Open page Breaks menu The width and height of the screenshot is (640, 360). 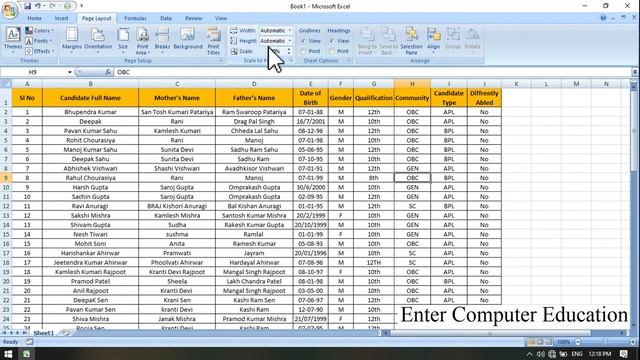[162, 41]
